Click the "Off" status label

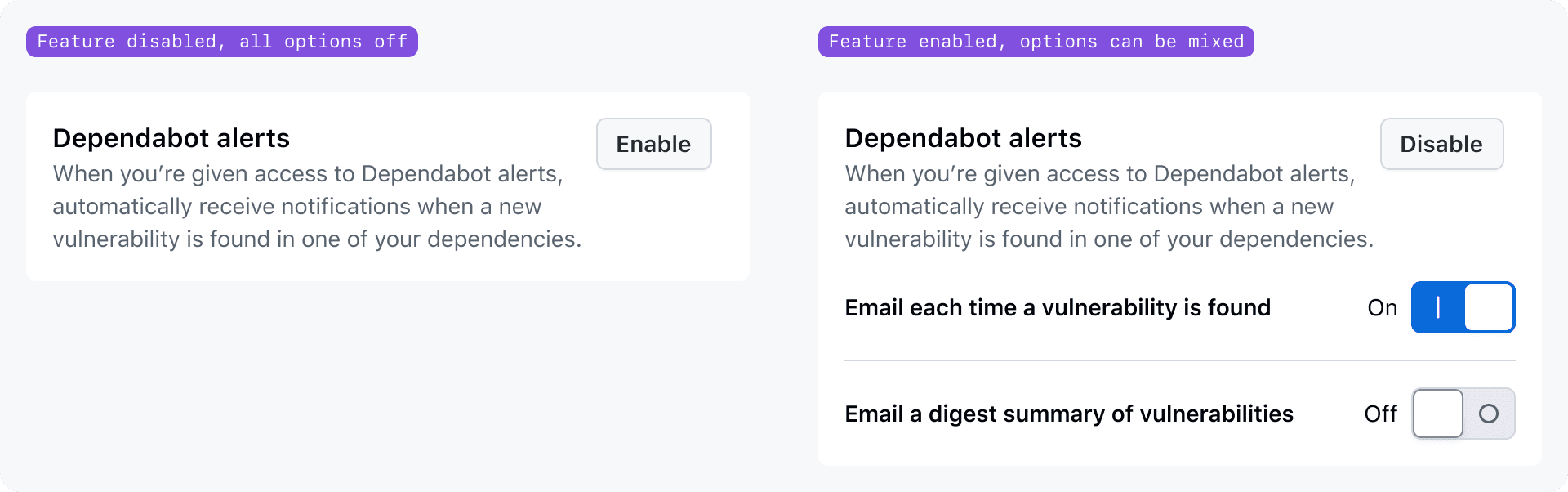coord(1380,414)
